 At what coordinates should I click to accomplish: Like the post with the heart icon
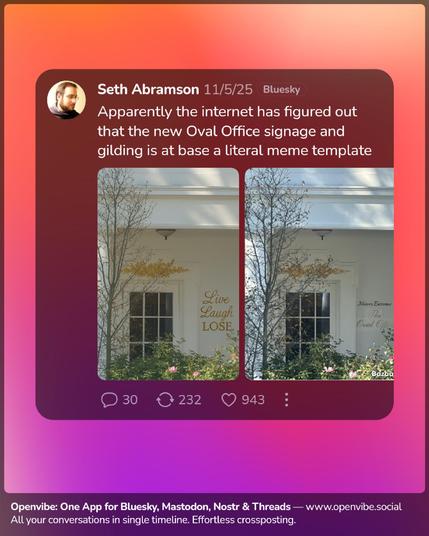pos(228,400)
